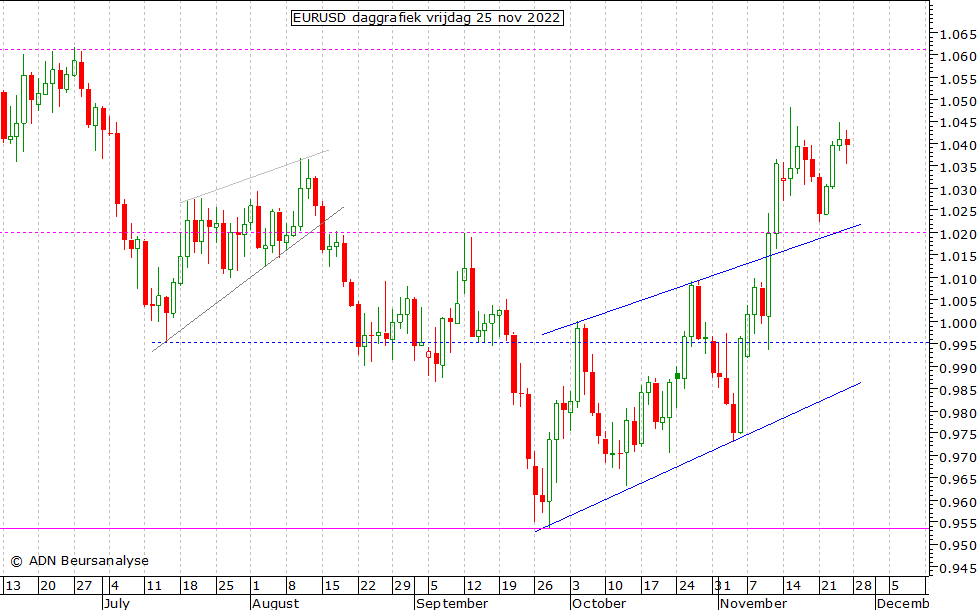Click the '© ADN Beursanalyse' copyright text

click(79, 561)
